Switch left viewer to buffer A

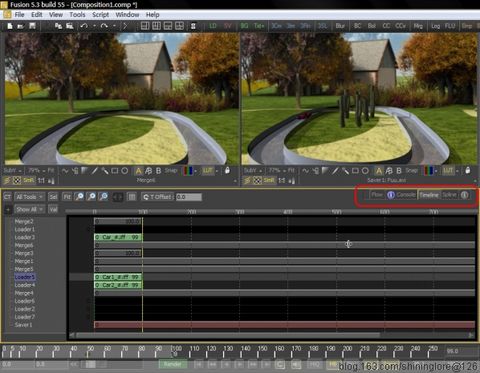(139, 171)
